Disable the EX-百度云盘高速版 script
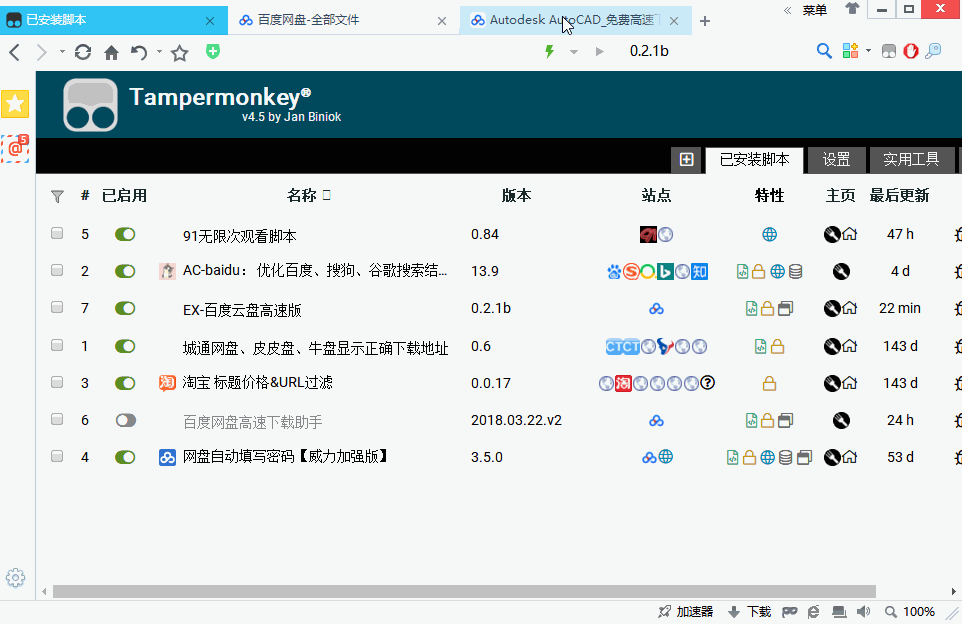Image resolution: width=962 pixels, height=624 pixels. (x=125, y=308)
